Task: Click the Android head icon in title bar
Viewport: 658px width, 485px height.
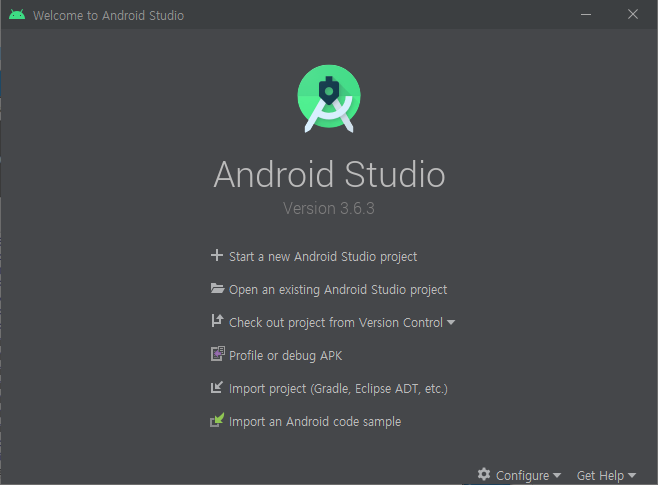Action: coord(17,15)
